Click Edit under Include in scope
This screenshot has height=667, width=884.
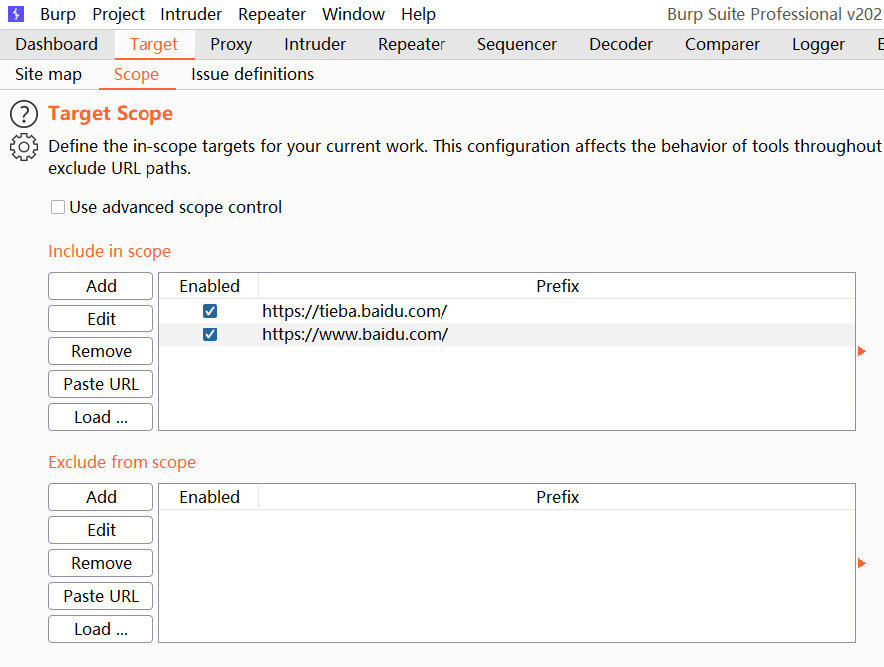pyautogui.click(x=100, y=319)
